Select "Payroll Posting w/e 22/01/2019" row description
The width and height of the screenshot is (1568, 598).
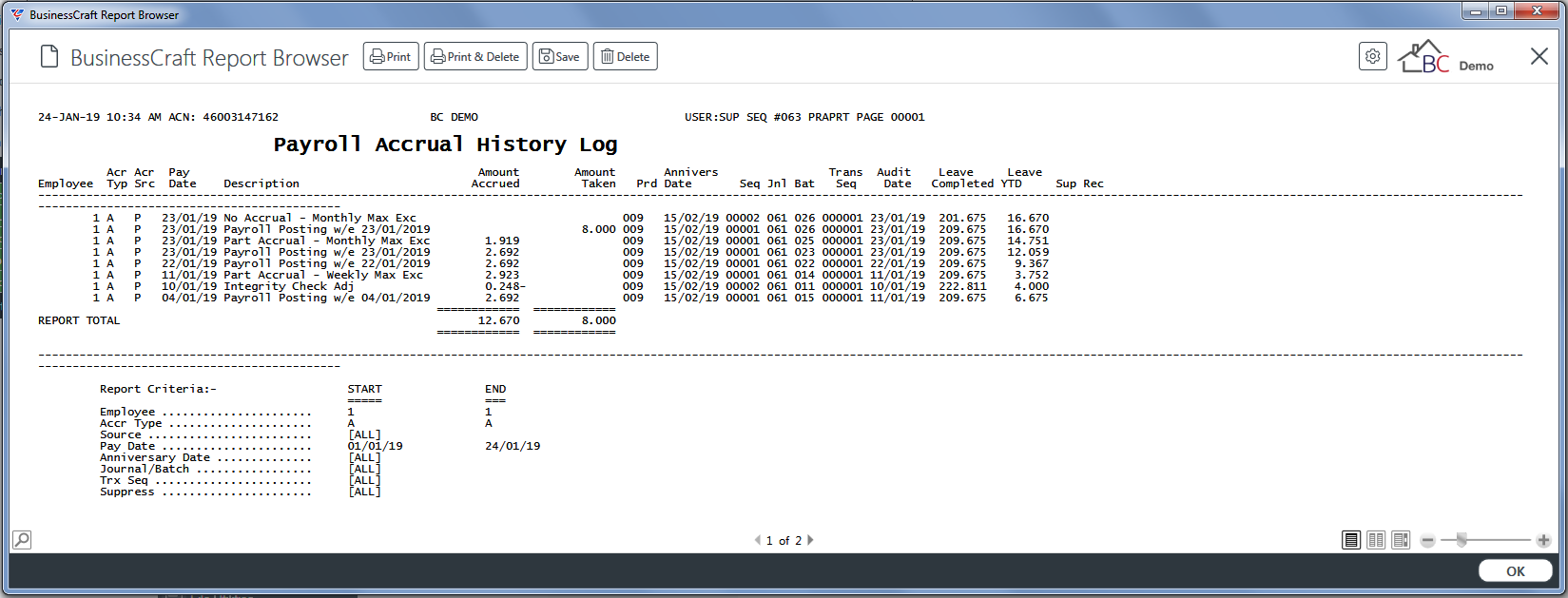tap(327, 263)
